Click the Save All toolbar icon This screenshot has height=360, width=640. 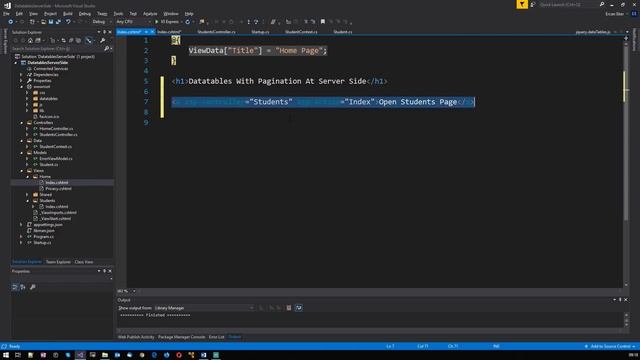pyautogui.click(x=58, y=22)
